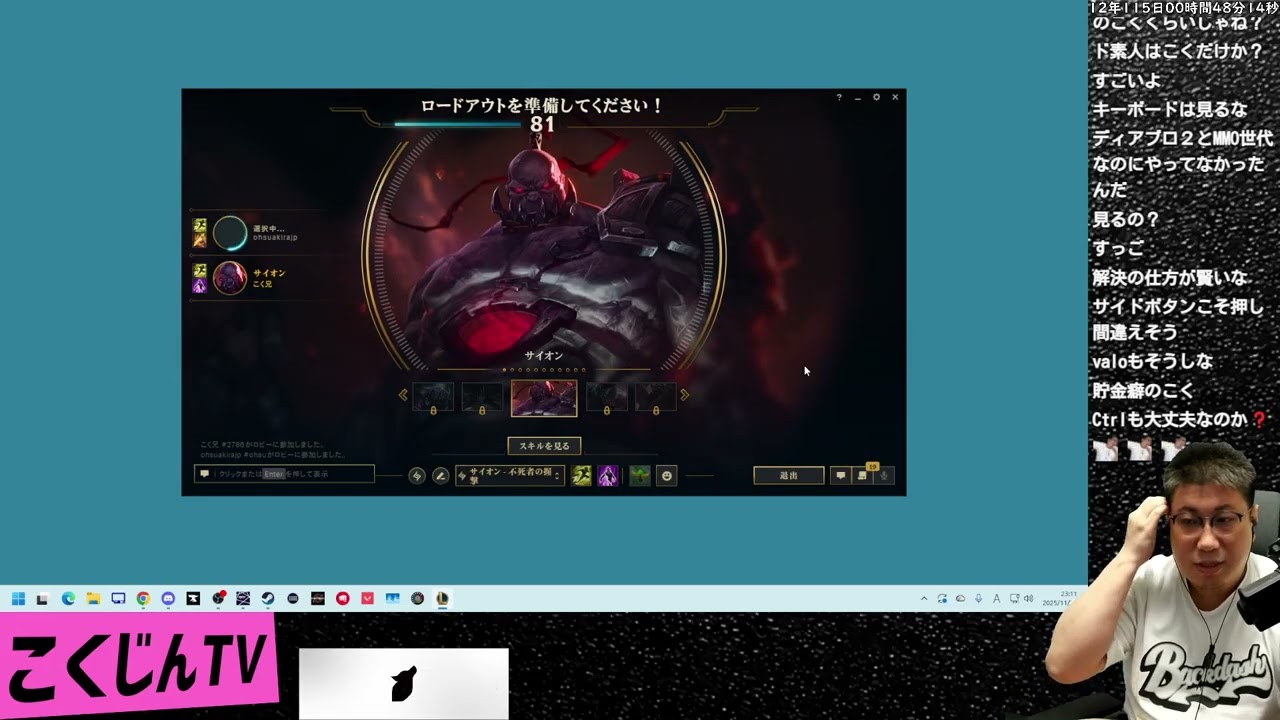Launch Microsoft Edge from taskbar
The width and height of the screenshot is (1280, 720).
(68, 599)
